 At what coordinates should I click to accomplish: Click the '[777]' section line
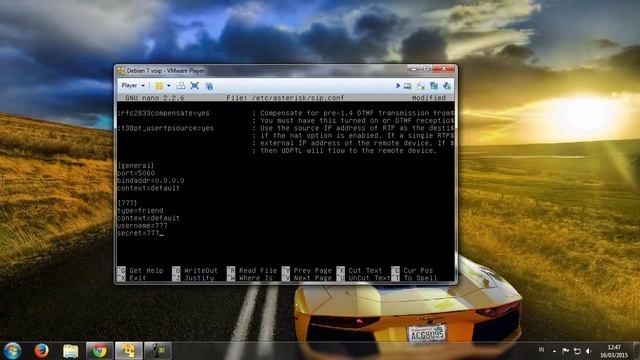pyautogui.click(x=127, y=203)
